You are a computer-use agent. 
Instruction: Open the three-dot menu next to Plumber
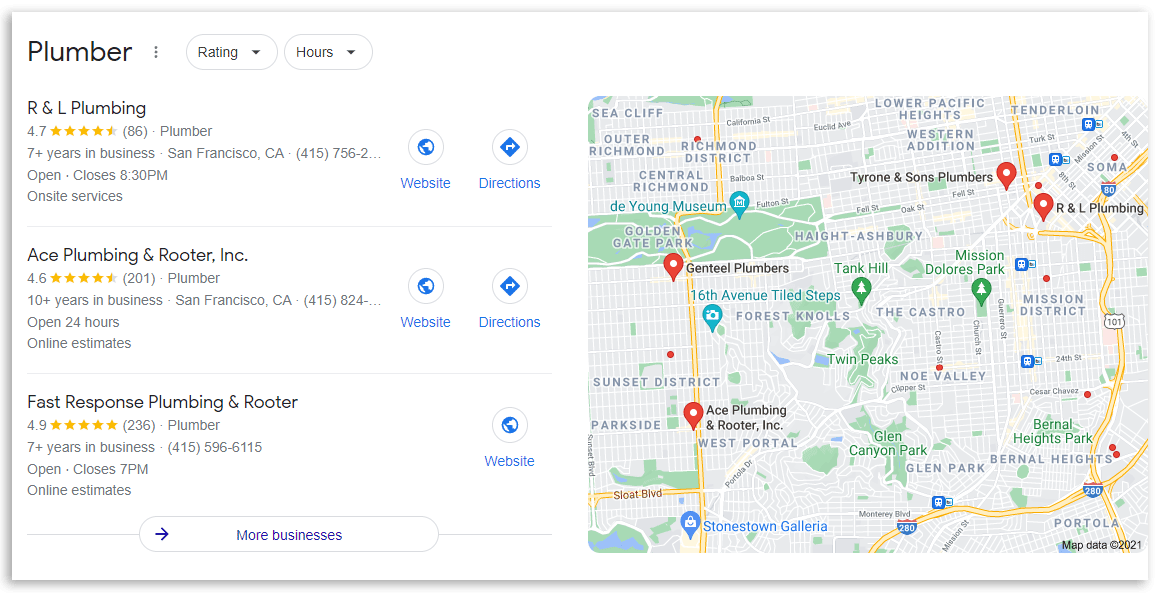tap(155, 53)
